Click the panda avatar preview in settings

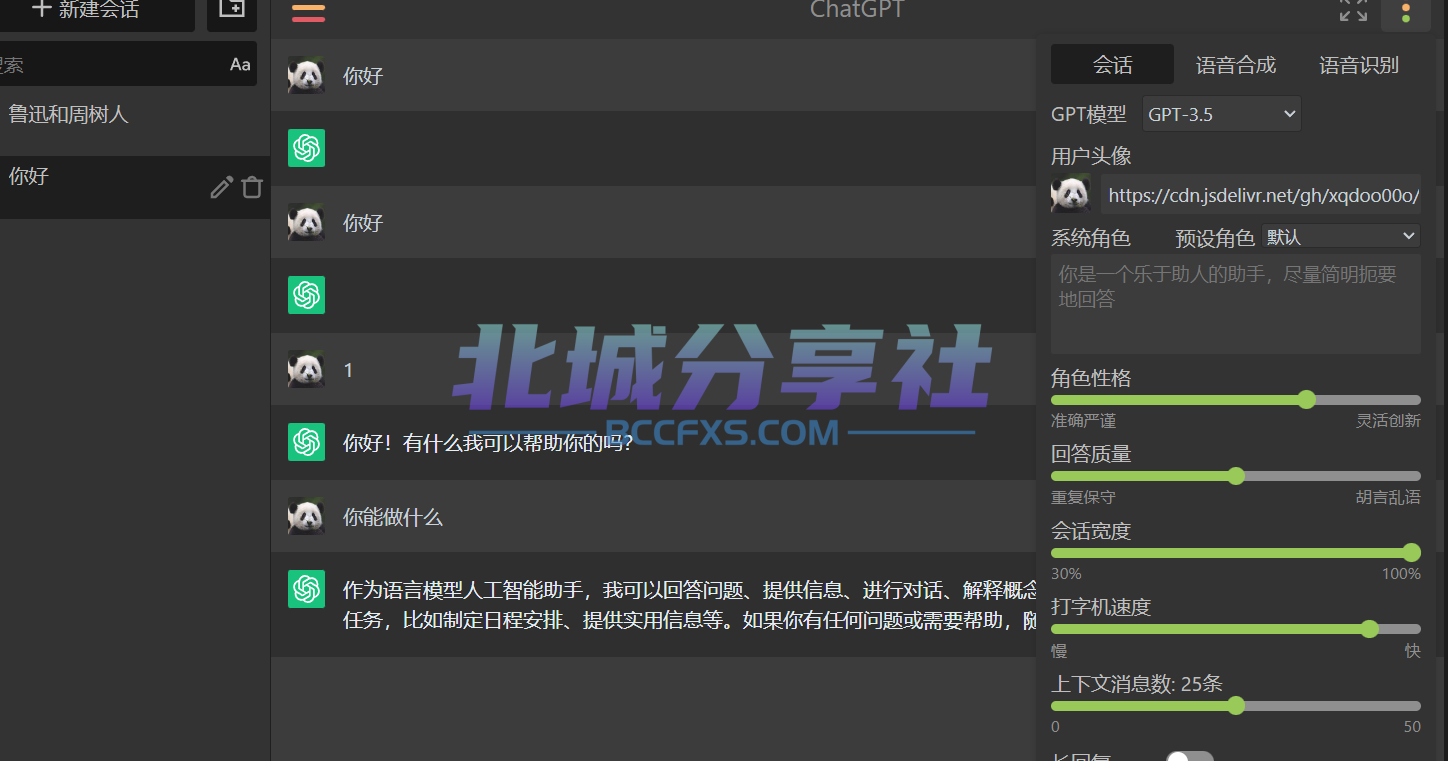(x=1070, y=194)
